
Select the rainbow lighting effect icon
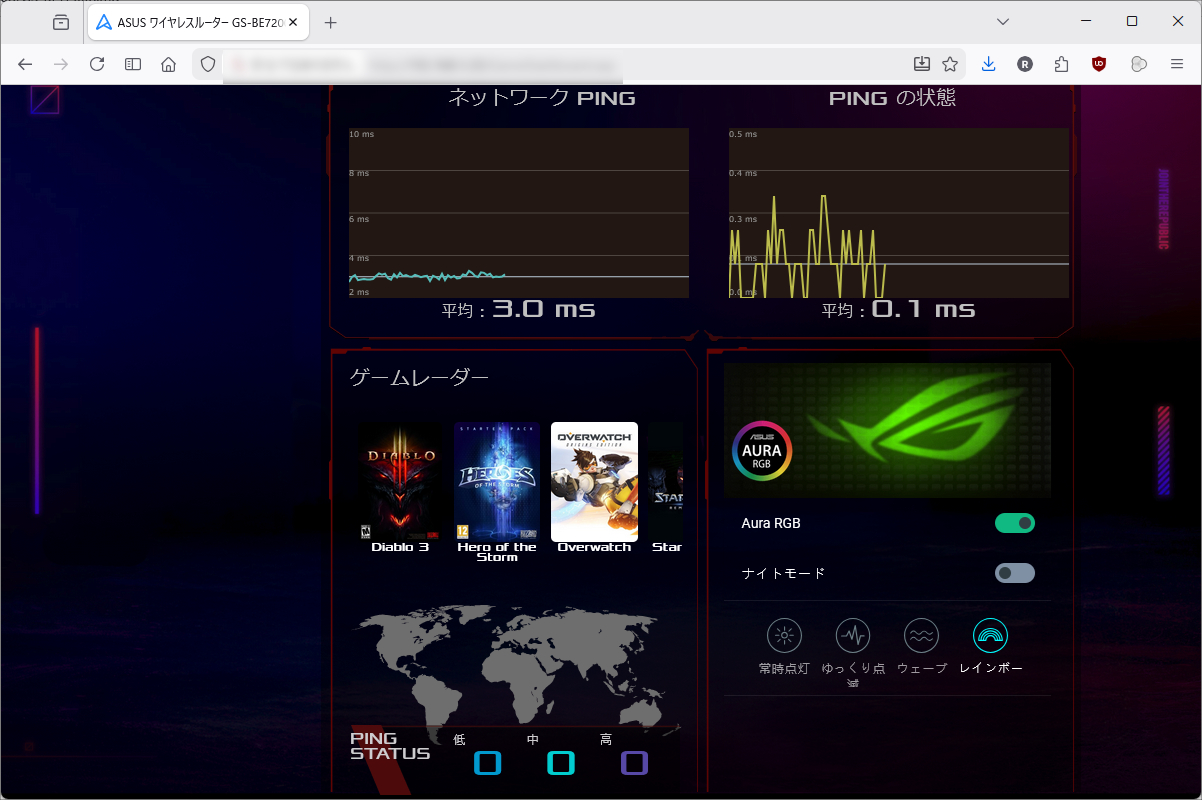pyautogui.click(x=990, y=634)
